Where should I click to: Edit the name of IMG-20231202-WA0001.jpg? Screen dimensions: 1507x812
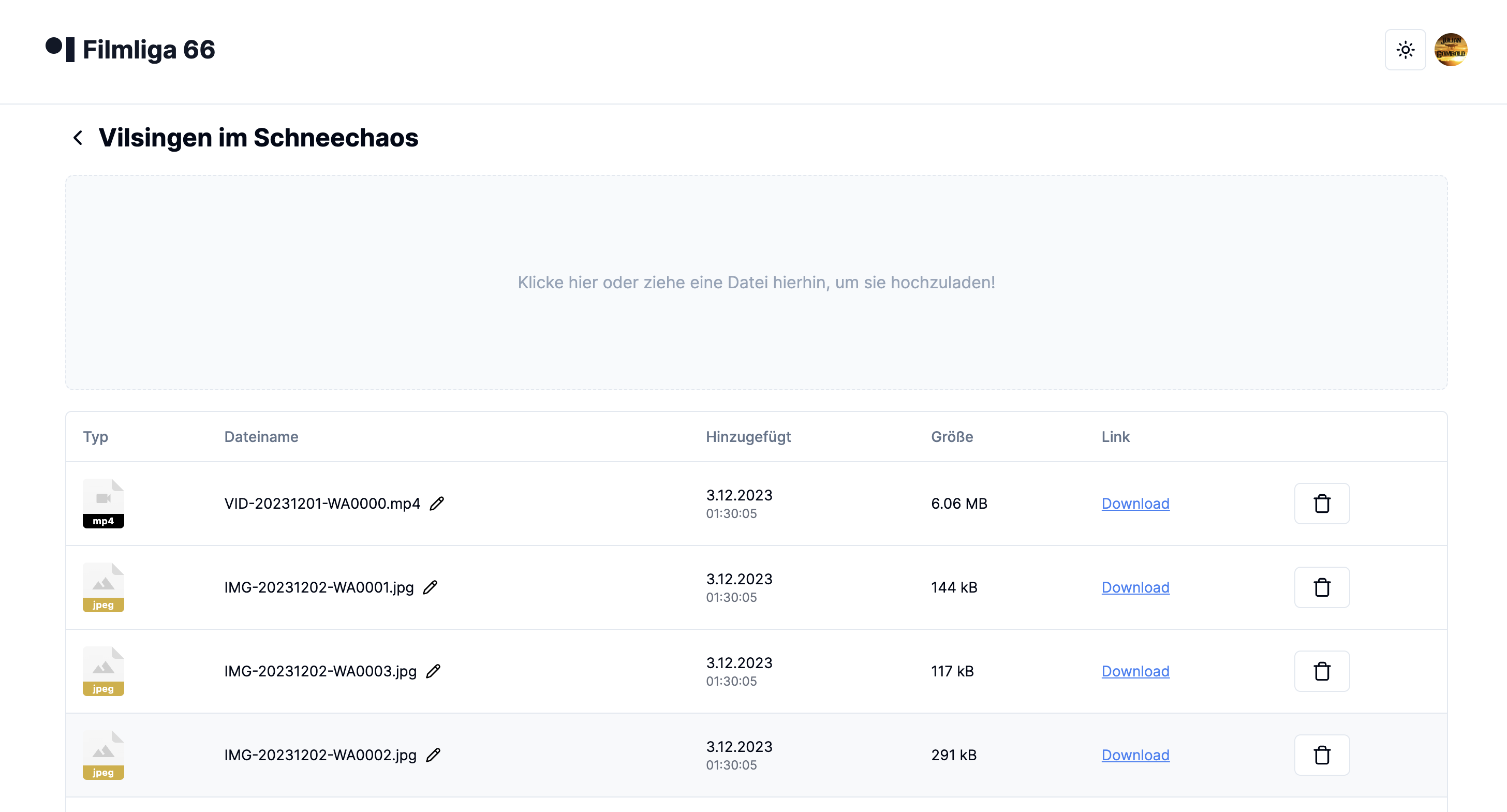(x=430, y=587)
